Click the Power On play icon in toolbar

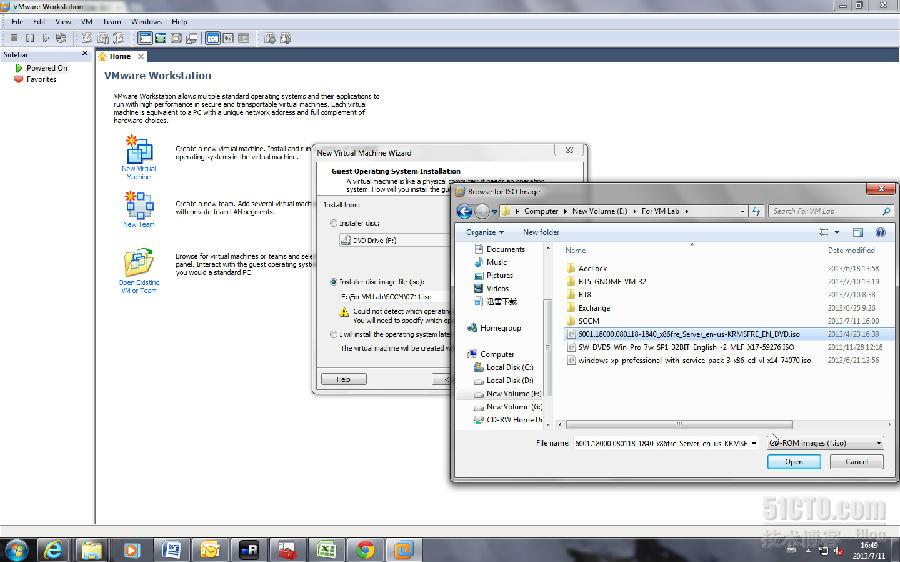[x=46, y=38]
